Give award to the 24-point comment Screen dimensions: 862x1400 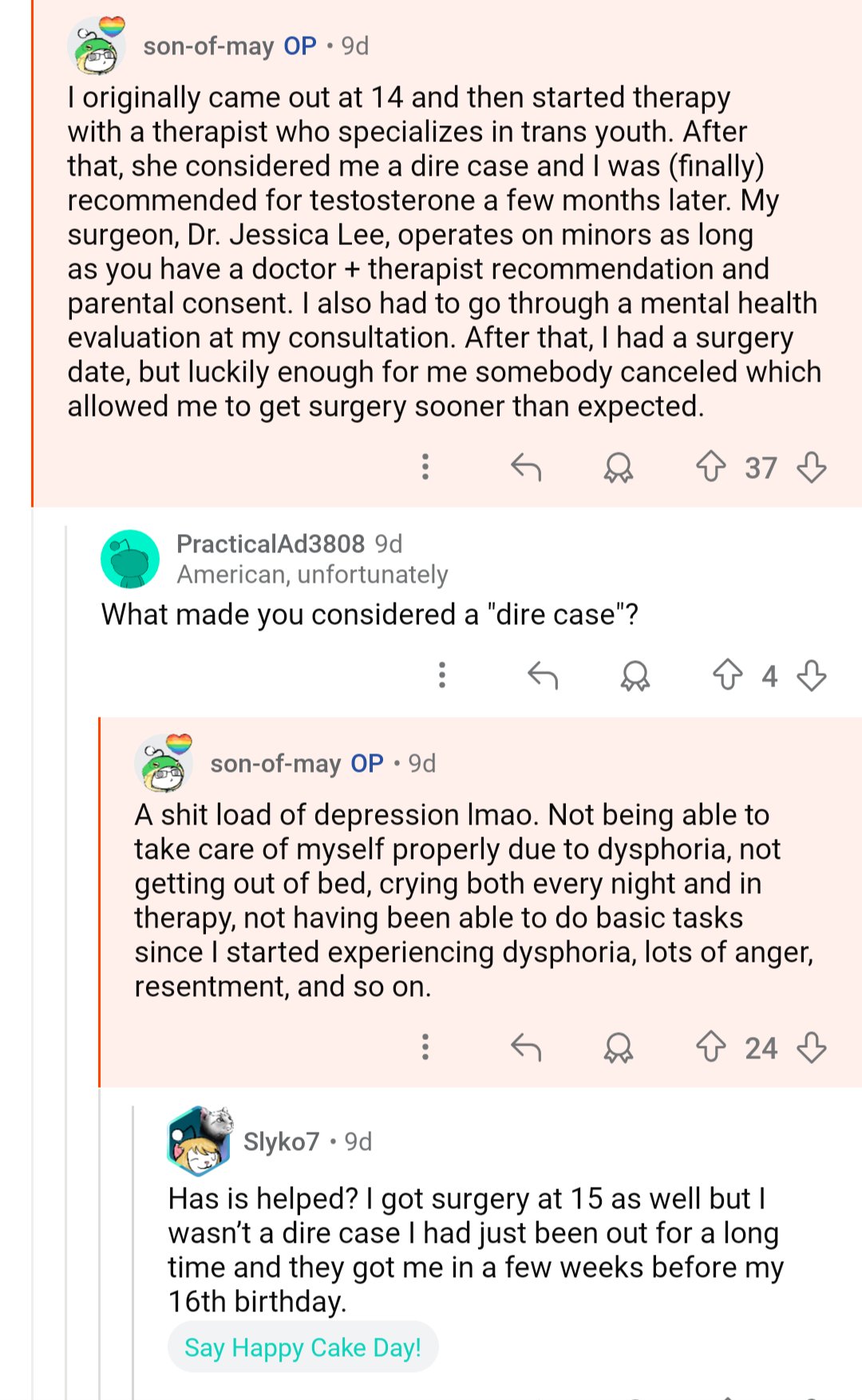pos(618,1046)
